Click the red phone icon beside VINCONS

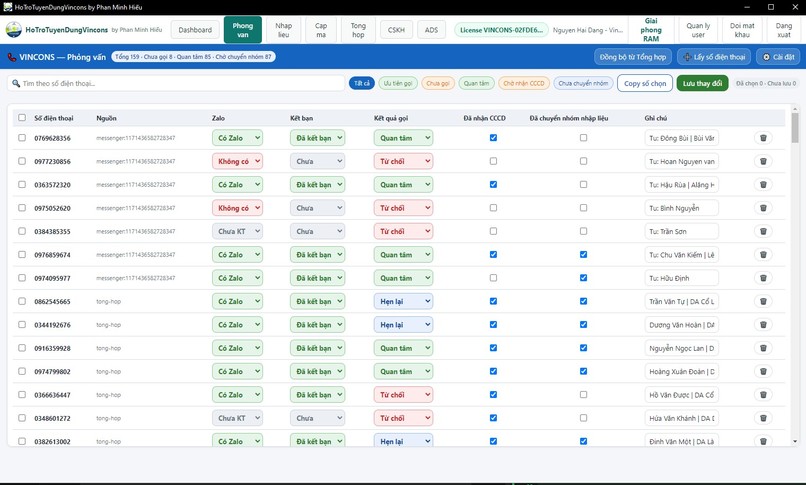coord(11,57)
